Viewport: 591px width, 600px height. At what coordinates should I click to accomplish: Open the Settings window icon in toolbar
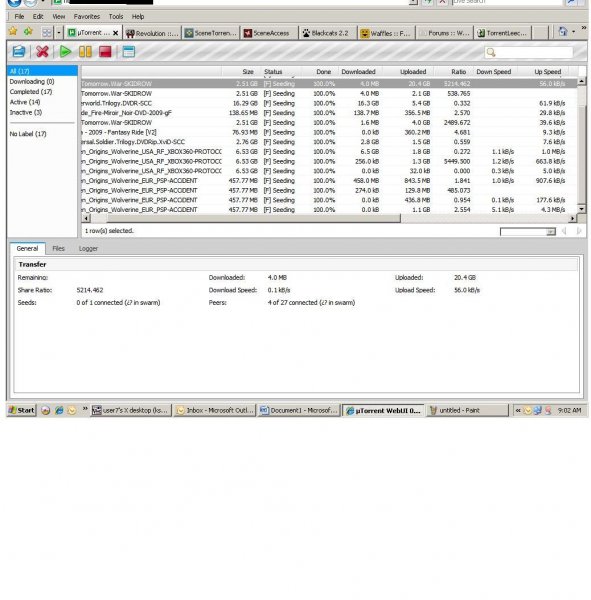point(129,52)
